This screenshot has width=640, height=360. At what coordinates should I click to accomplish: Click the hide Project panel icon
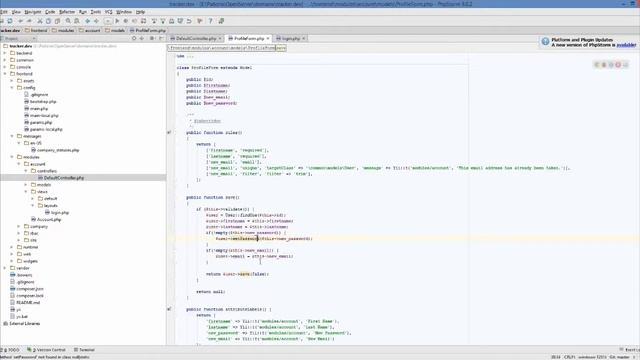(161, 38)
